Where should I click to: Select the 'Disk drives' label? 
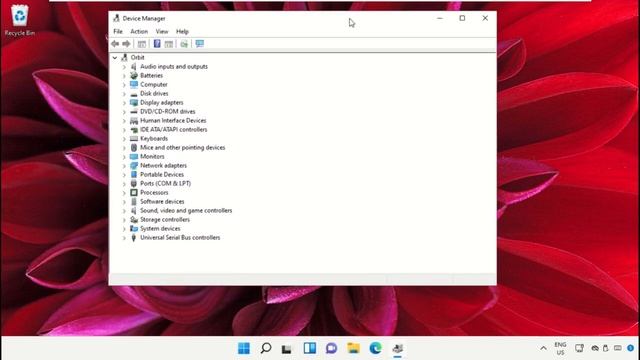[x=154, y=93]
